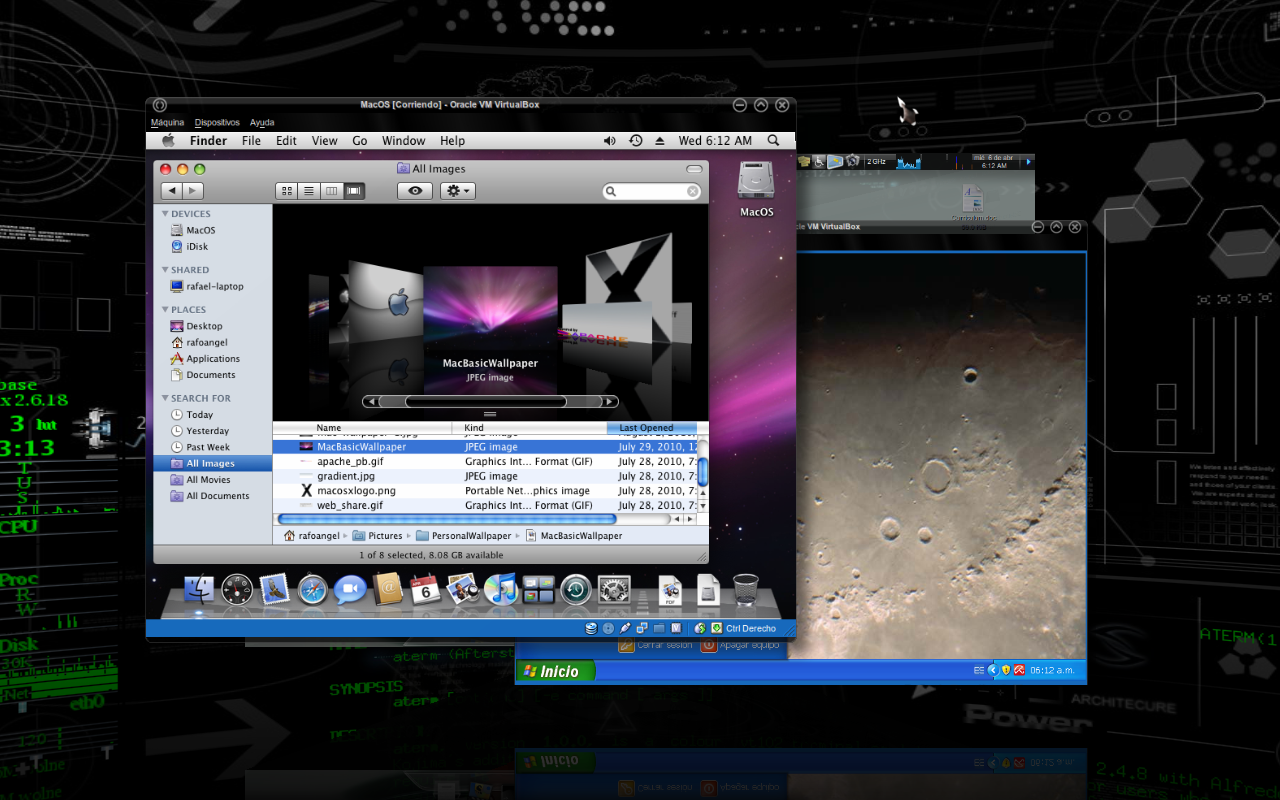Switch Finder to column view

coord(331,191)
